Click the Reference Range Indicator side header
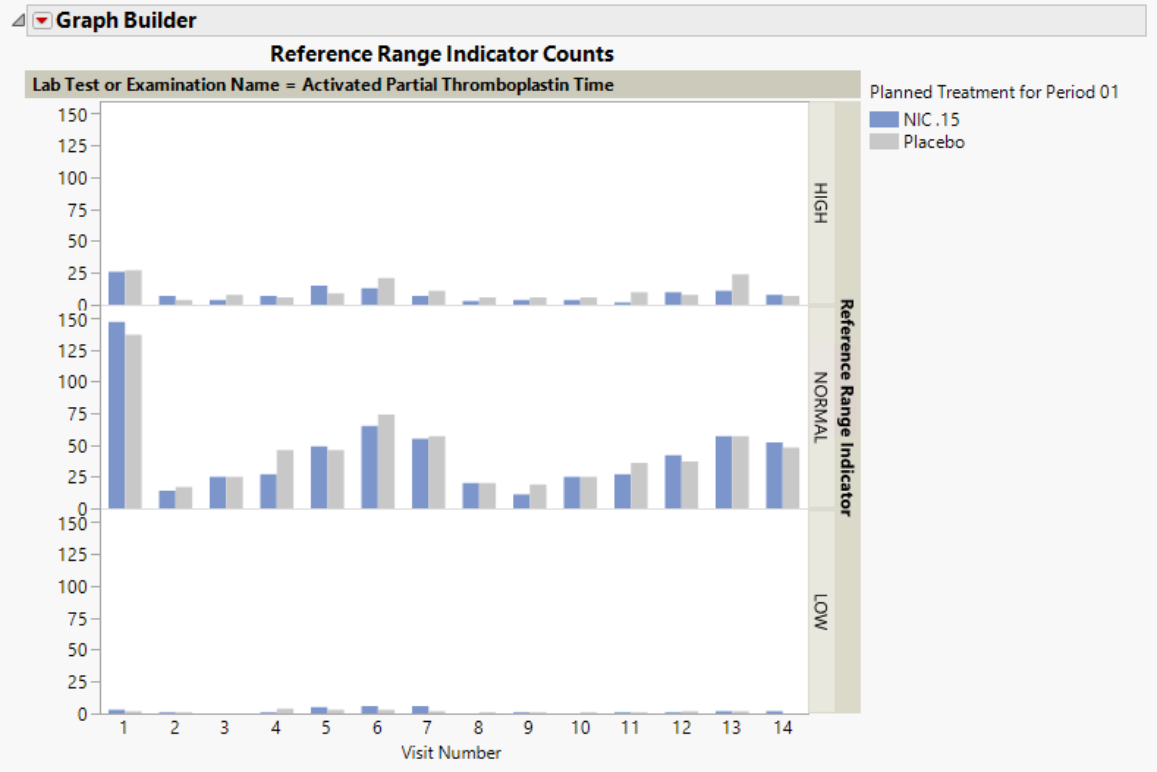 (x=846, y=407)
